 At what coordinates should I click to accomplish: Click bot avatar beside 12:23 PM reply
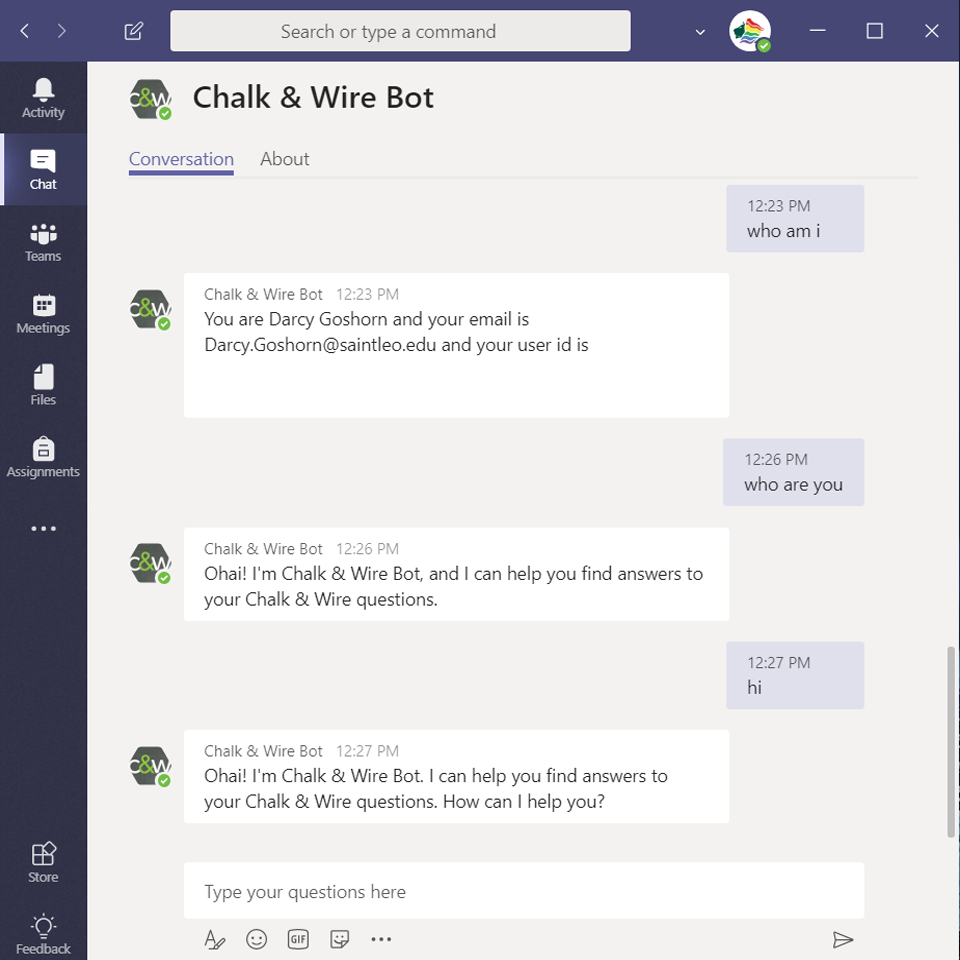(150, 310)
